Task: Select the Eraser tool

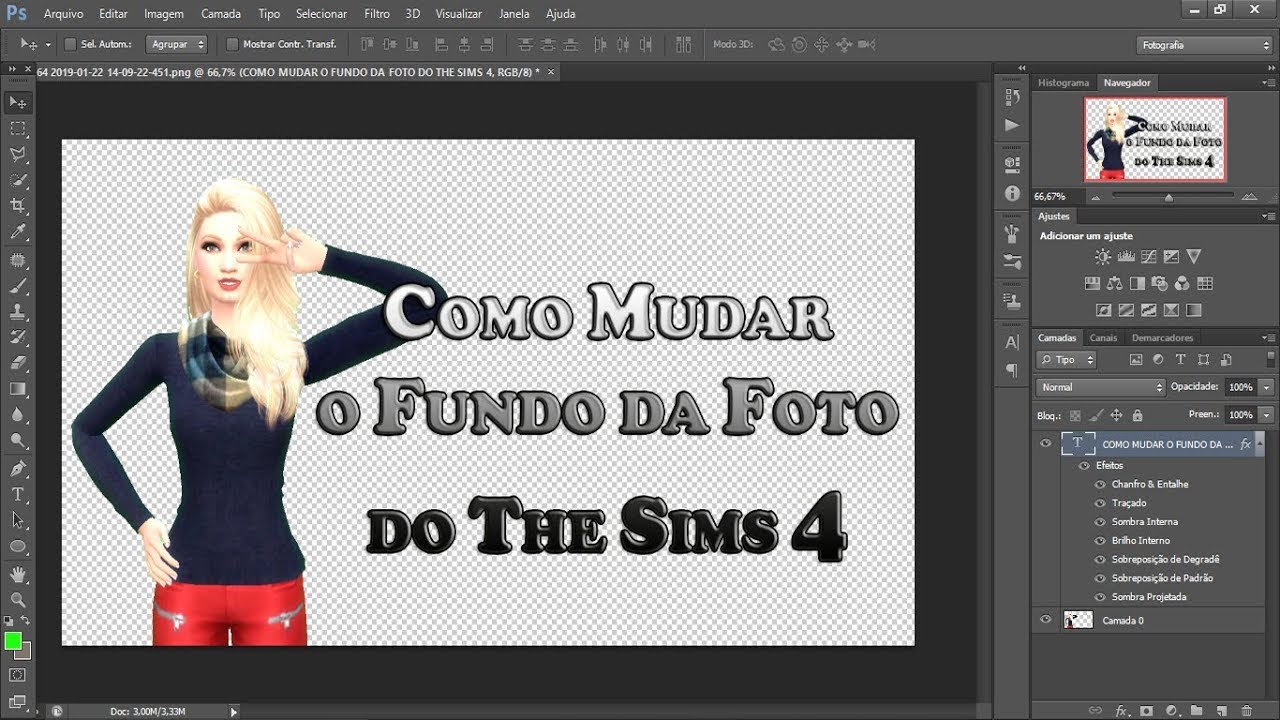Action: (x=18, y=363)
